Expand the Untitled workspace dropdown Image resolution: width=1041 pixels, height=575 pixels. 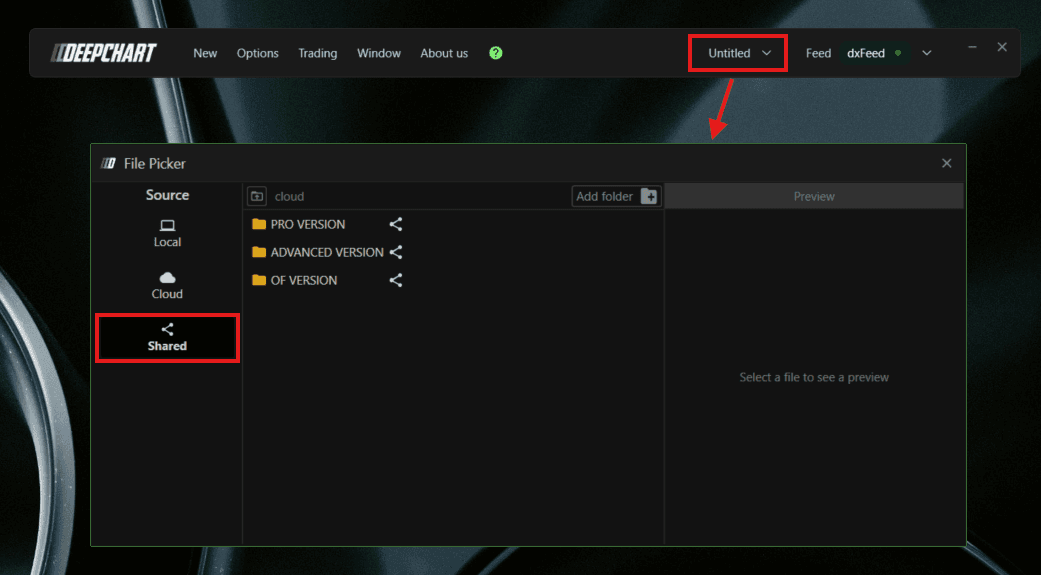[x=738, y=53]
